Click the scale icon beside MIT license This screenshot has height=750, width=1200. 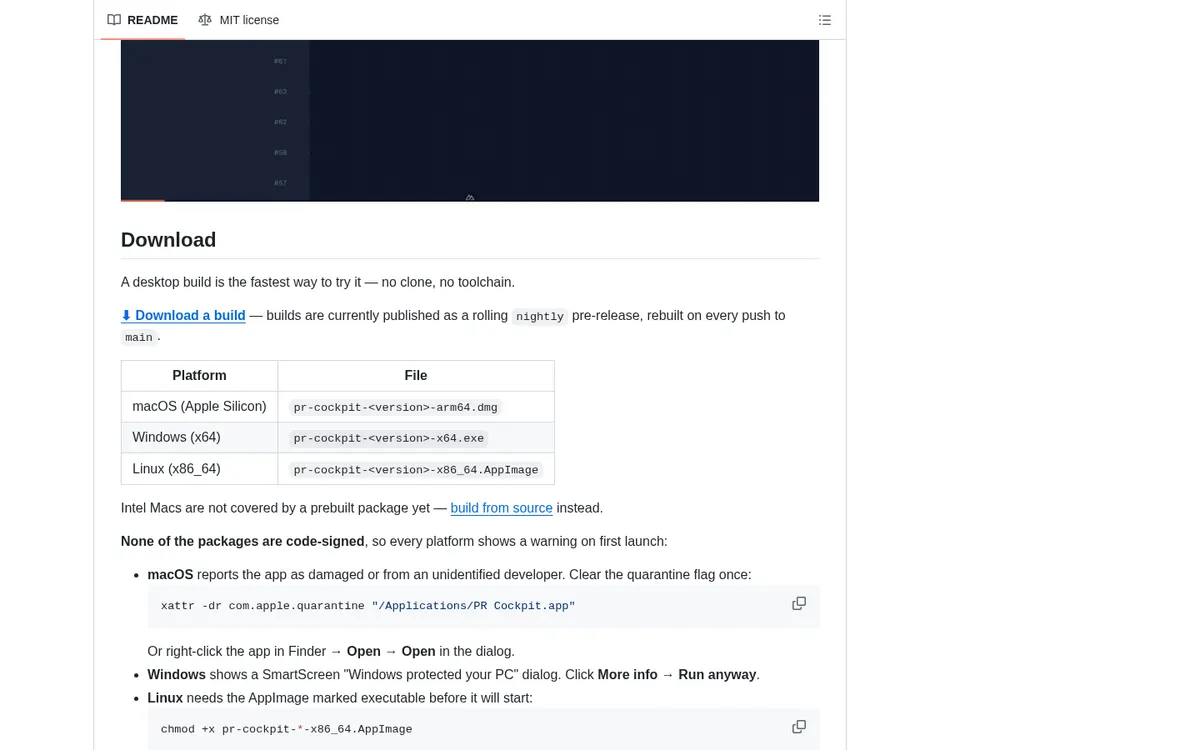pyautogui.click(x=205, y=20)
